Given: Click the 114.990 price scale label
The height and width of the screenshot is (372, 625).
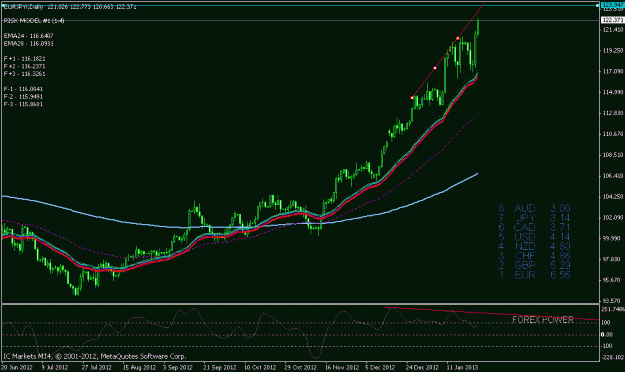Looking at the screenshot, I should [613, 92].
